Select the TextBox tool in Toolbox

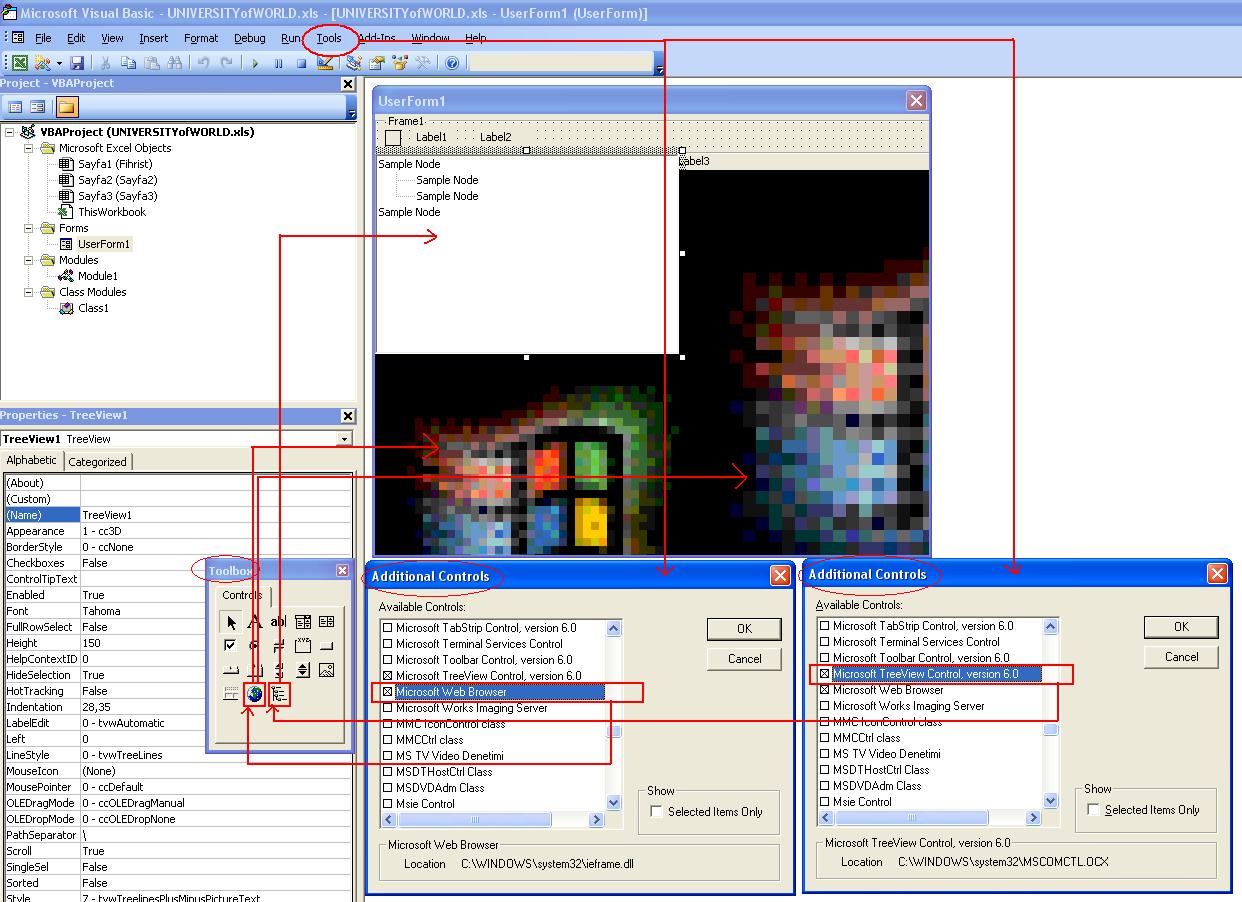[x=278, y=622]
